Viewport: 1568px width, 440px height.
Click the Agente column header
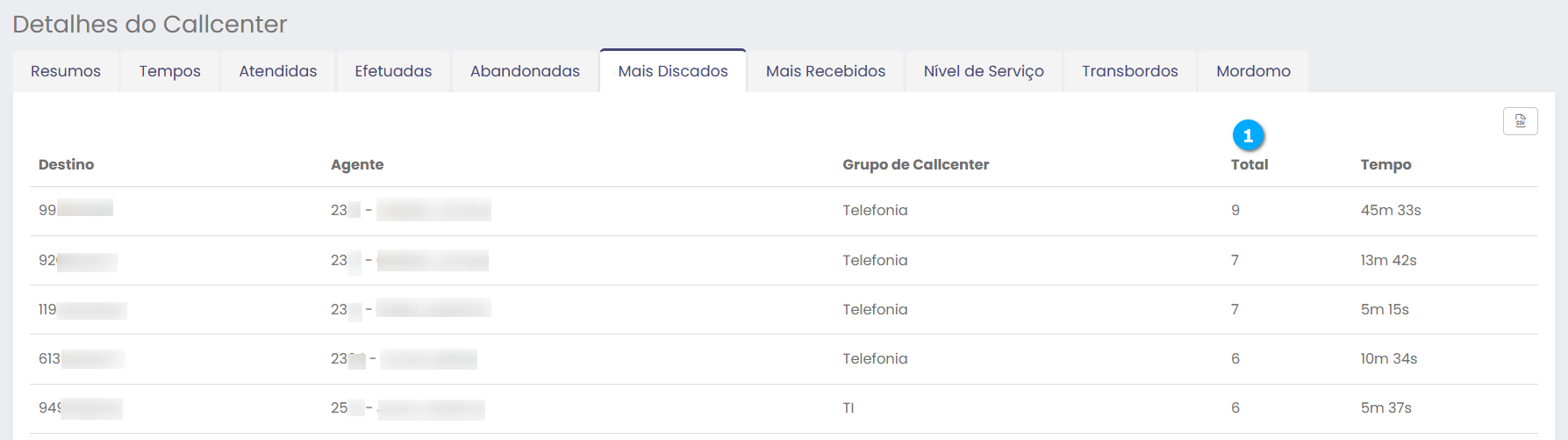tap(357, 164)
